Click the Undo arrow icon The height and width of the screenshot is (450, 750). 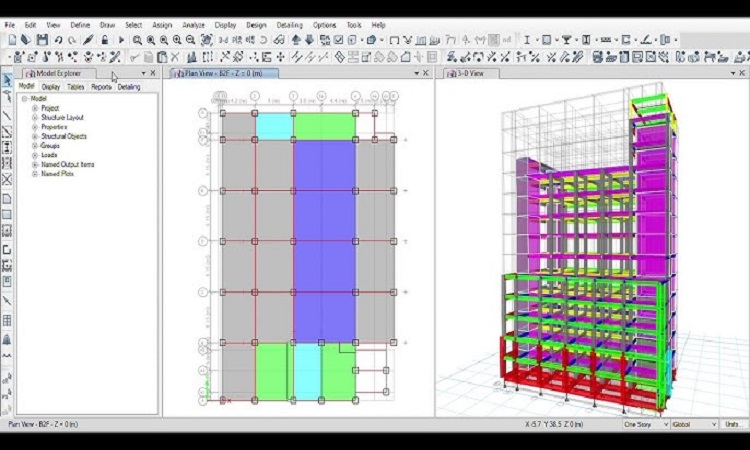[x=59, y=40]
